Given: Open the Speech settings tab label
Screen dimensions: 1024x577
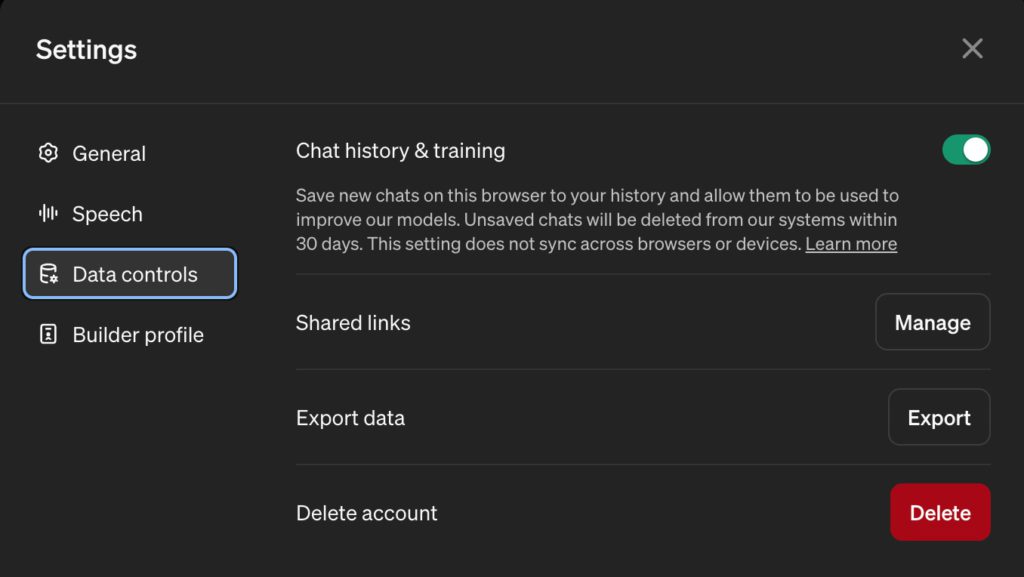Looking at the screenshot, I should point(107,214).
